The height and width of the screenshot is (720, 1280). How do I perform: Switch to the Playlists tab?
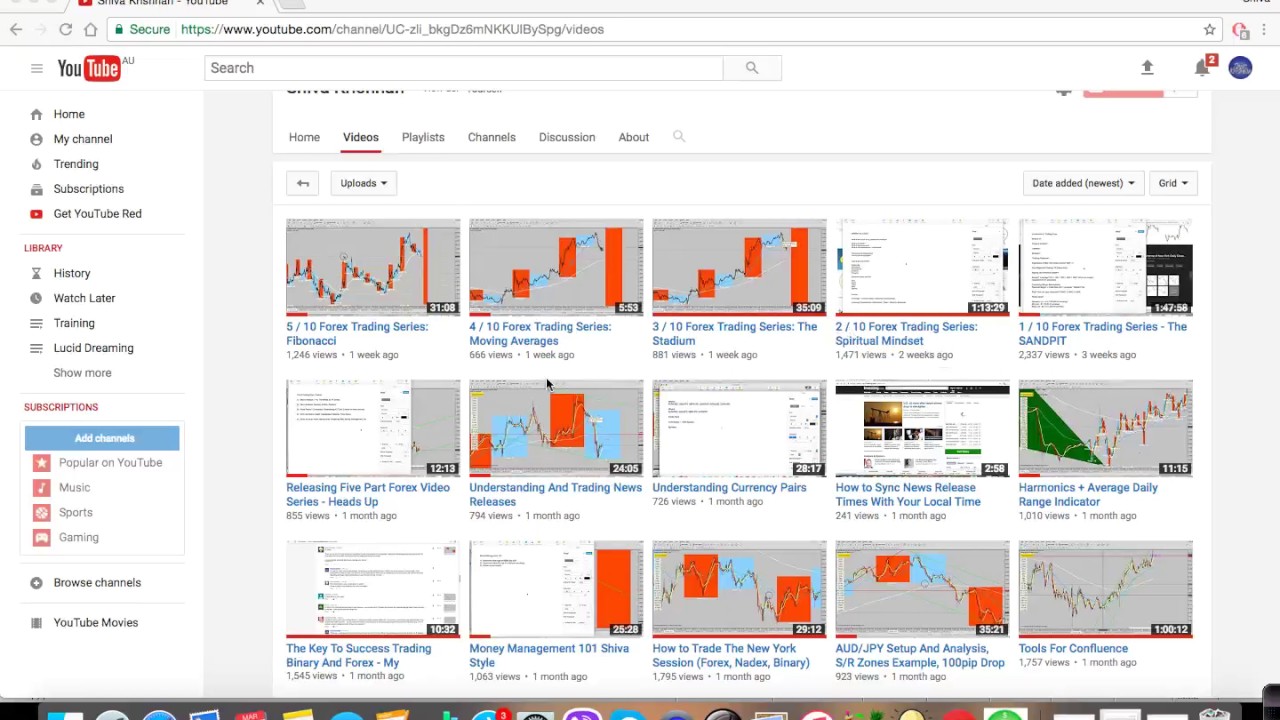point(423,137)
